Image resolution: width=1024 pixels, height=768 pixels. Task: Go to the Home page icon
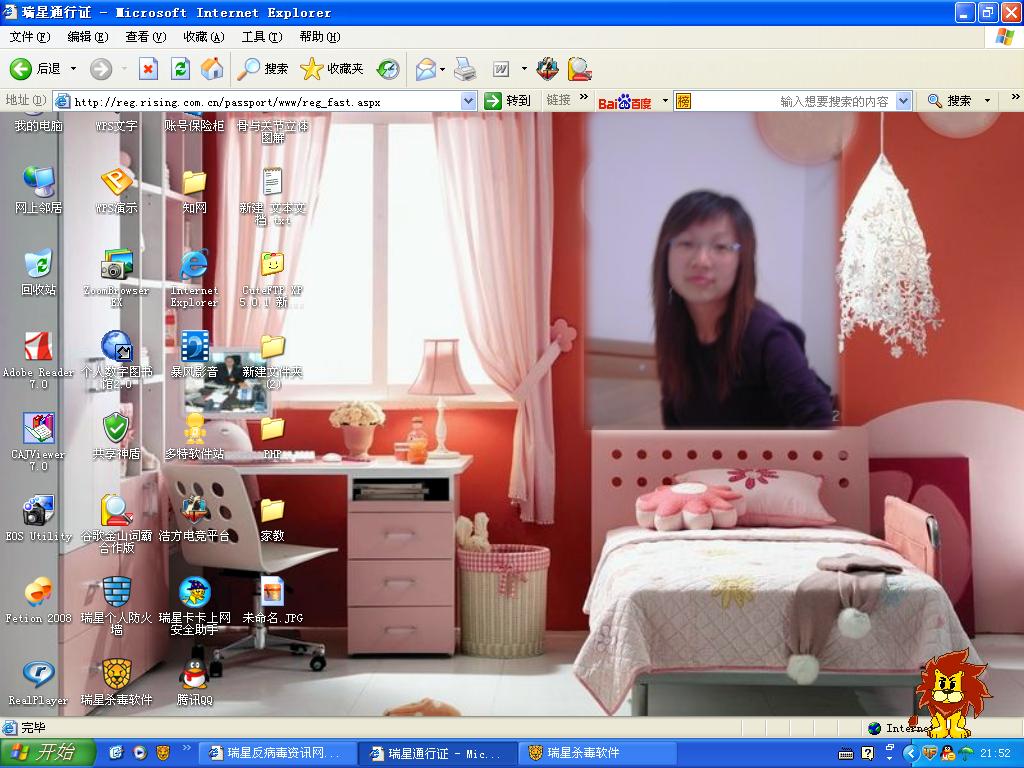[x=212, y=69]
